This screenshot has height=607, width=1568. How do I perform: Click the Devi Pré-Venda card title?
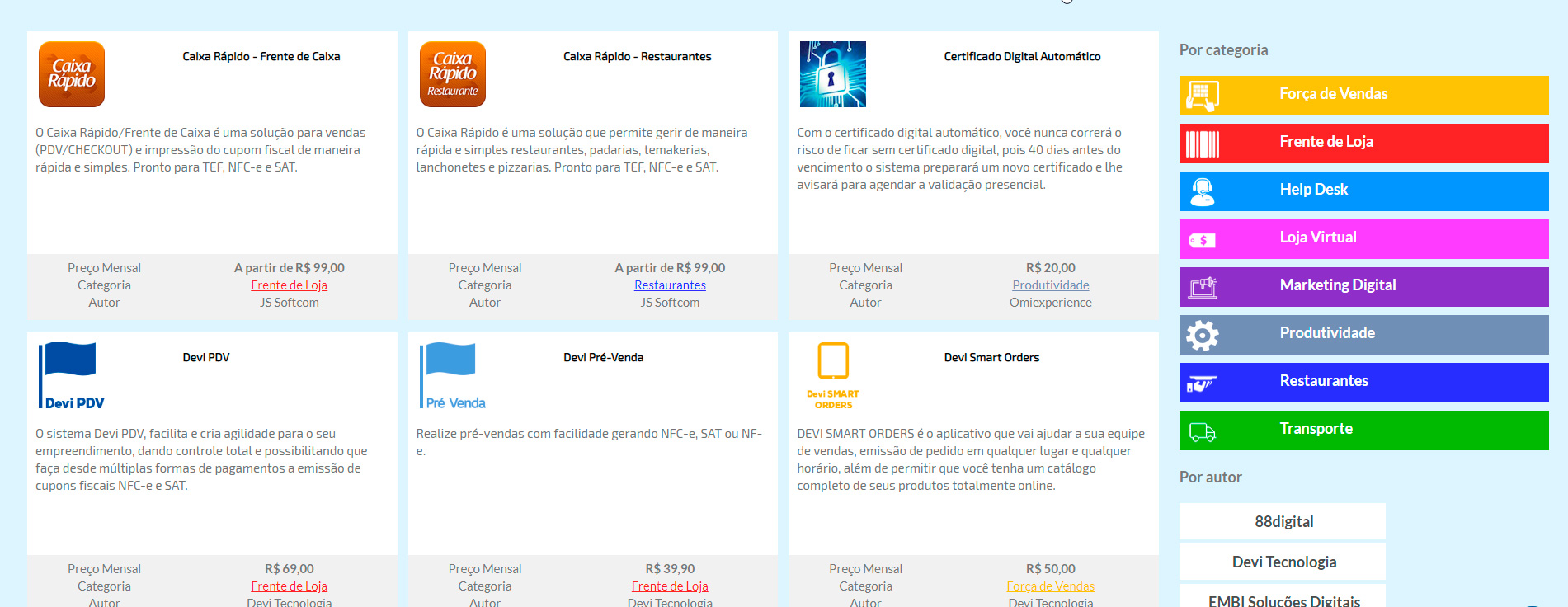click(x=604, y=358)
